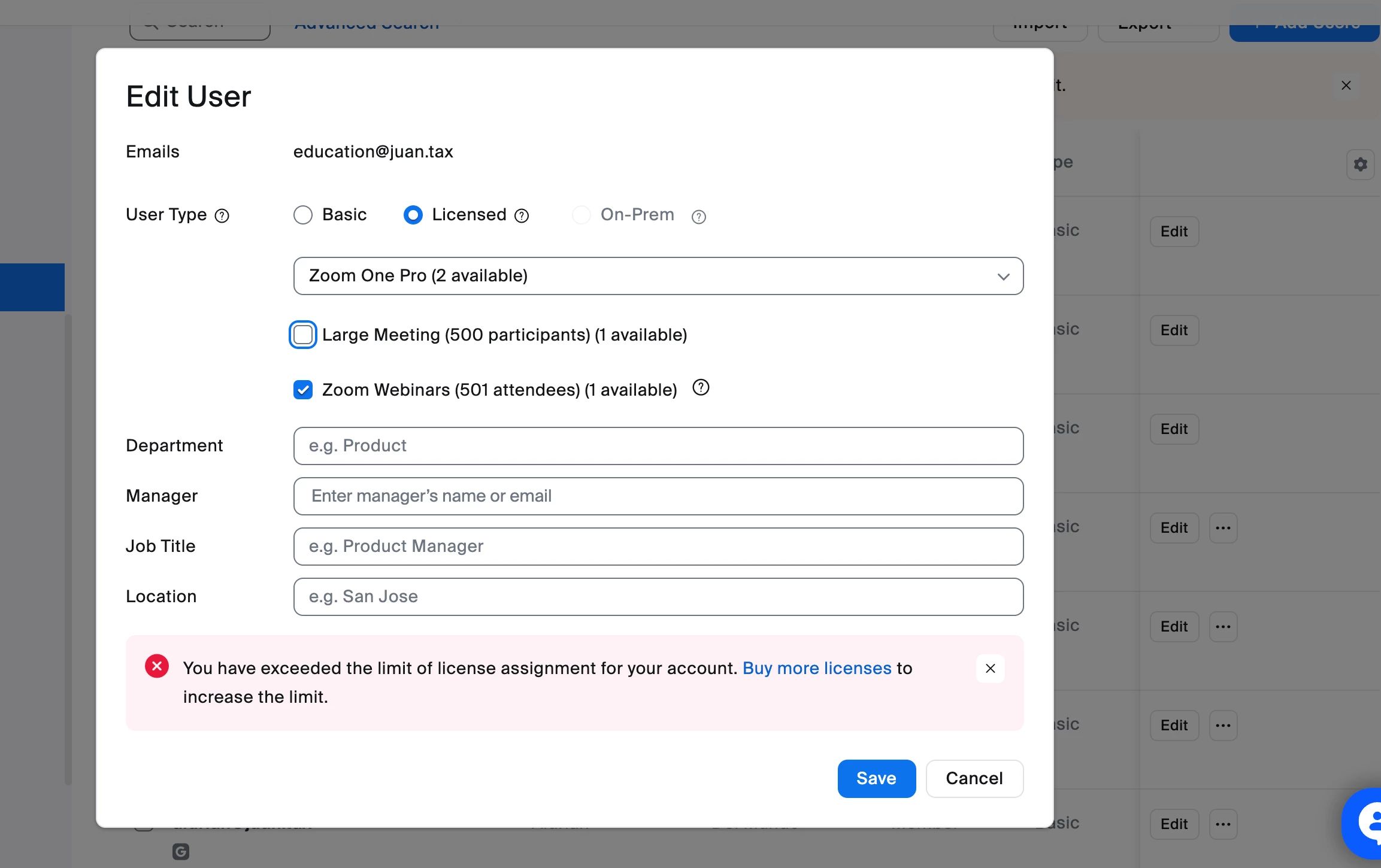Focus the Manager name or email field
1381x868 pixels.
(658, 496)
